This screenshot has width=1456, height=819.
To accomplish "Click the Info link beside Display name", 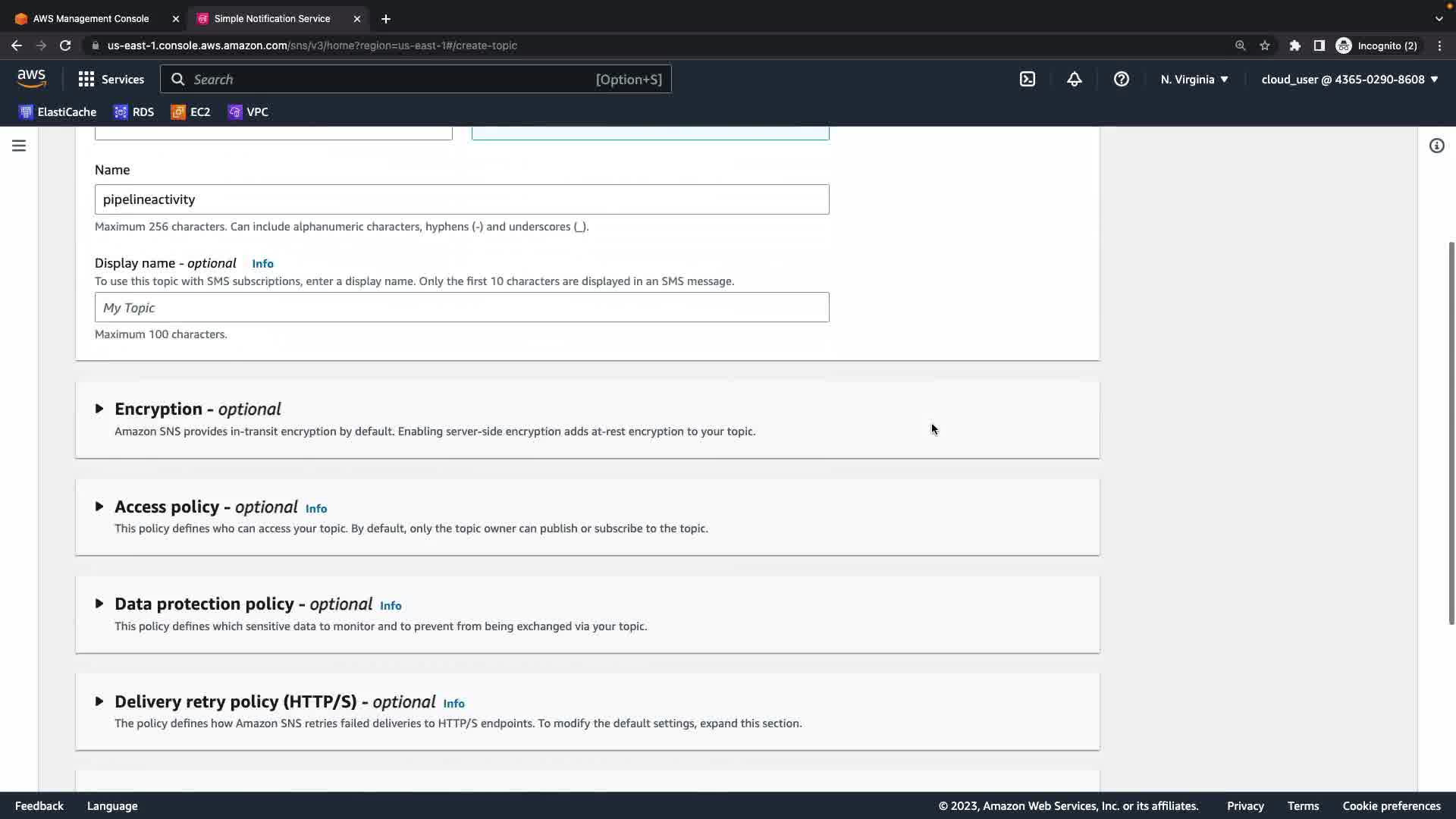I will point(262,264).
